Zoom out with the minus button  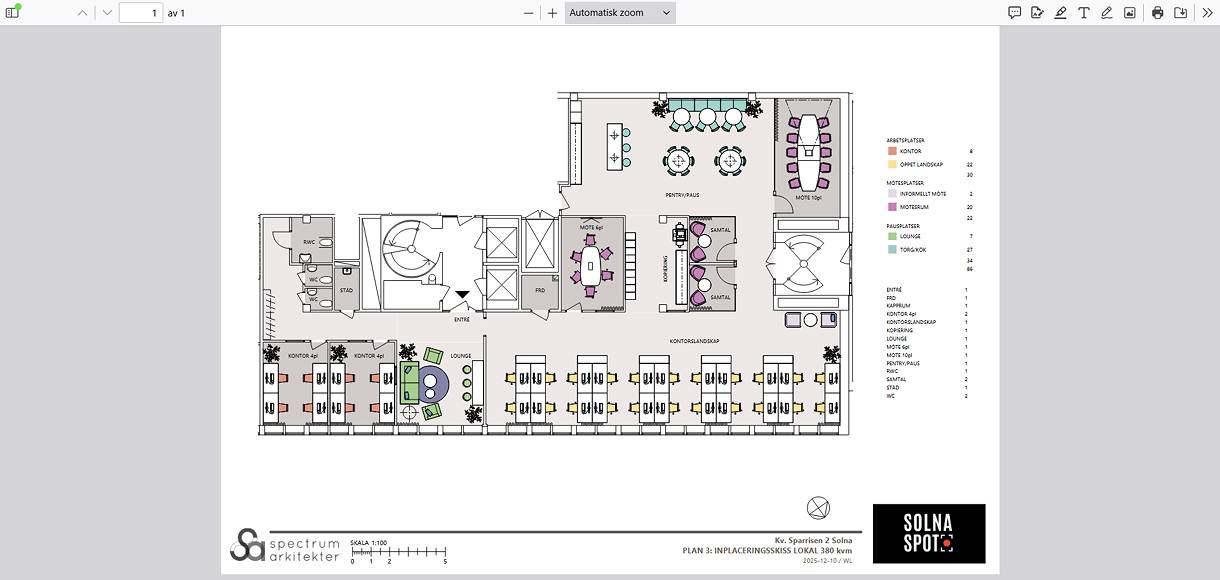(x=529, y=13)
